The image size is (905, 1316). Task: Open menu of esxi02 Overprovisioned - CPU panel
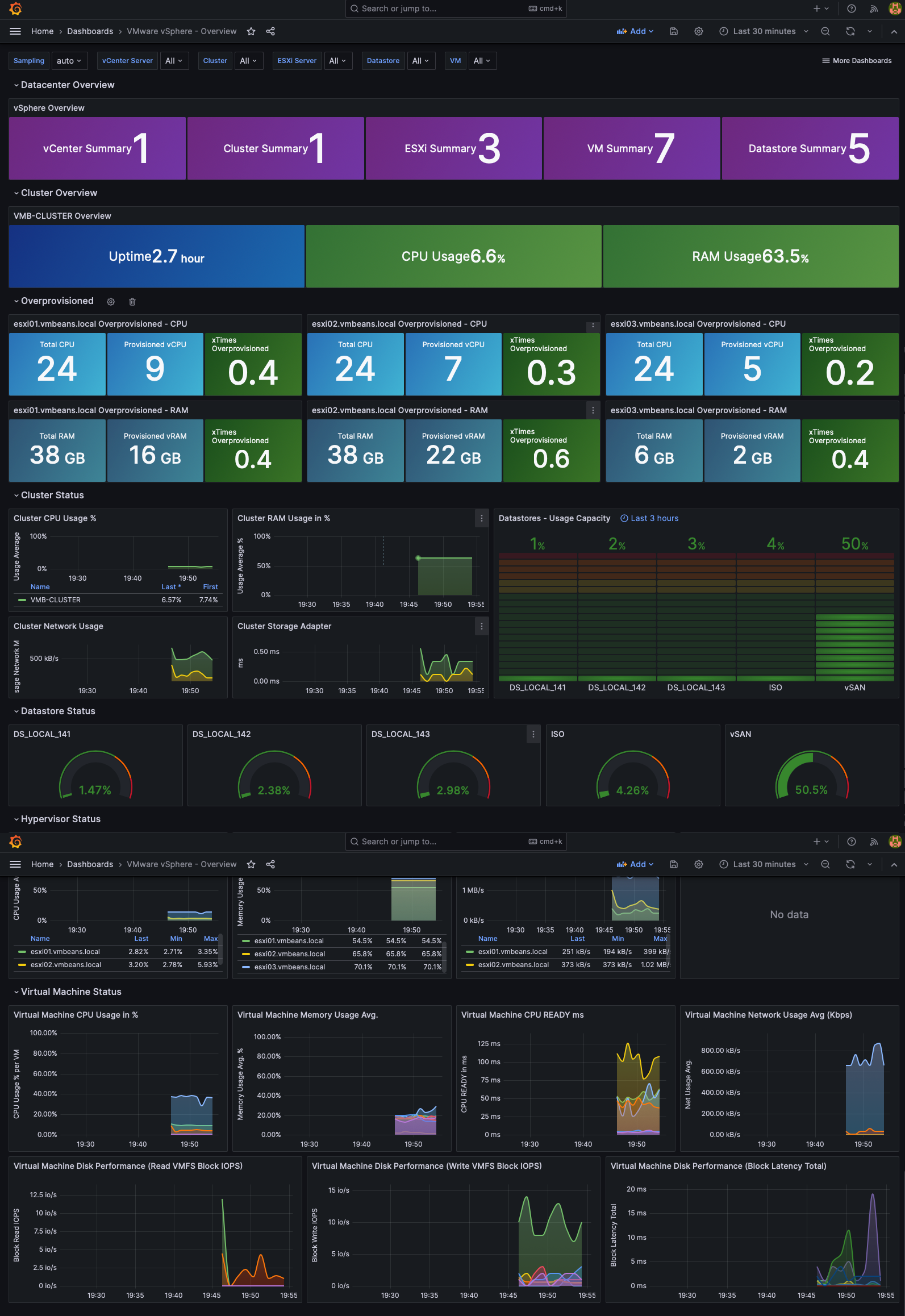pyautogui.click(x=593, y=326)
